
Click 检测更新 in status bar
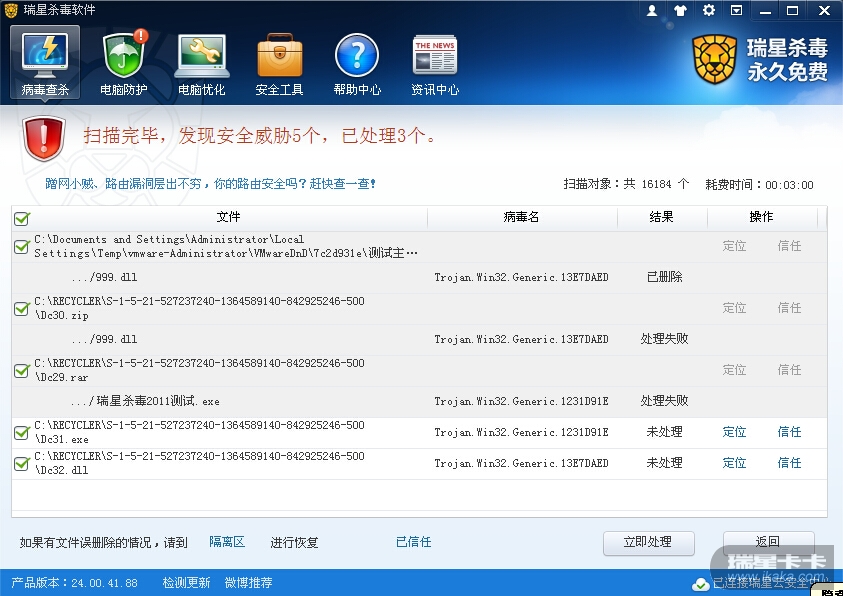[x=186, y=583]
